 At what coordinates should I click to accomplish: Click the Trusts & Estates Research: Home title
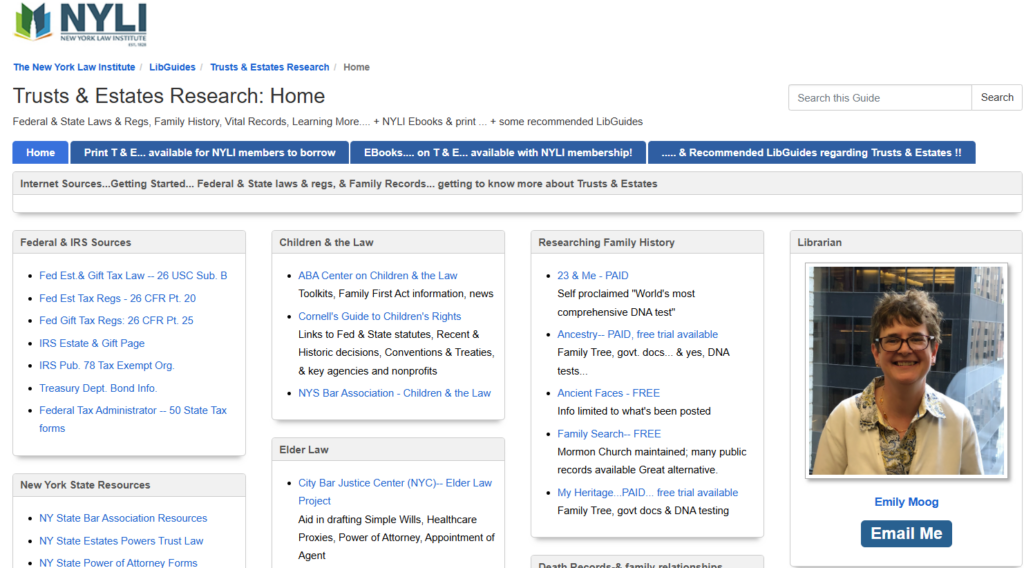click(x=168, y=96)
